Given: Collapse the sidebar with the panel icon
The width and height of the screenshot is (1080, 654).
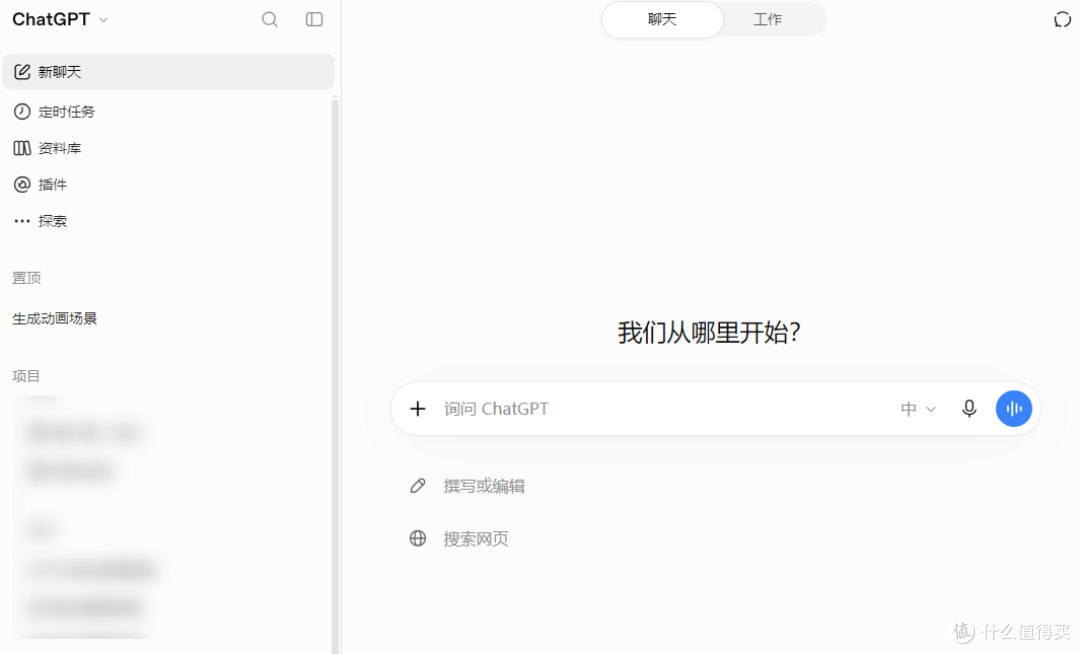Looking at the screenshot, I should tap(314, 19).
